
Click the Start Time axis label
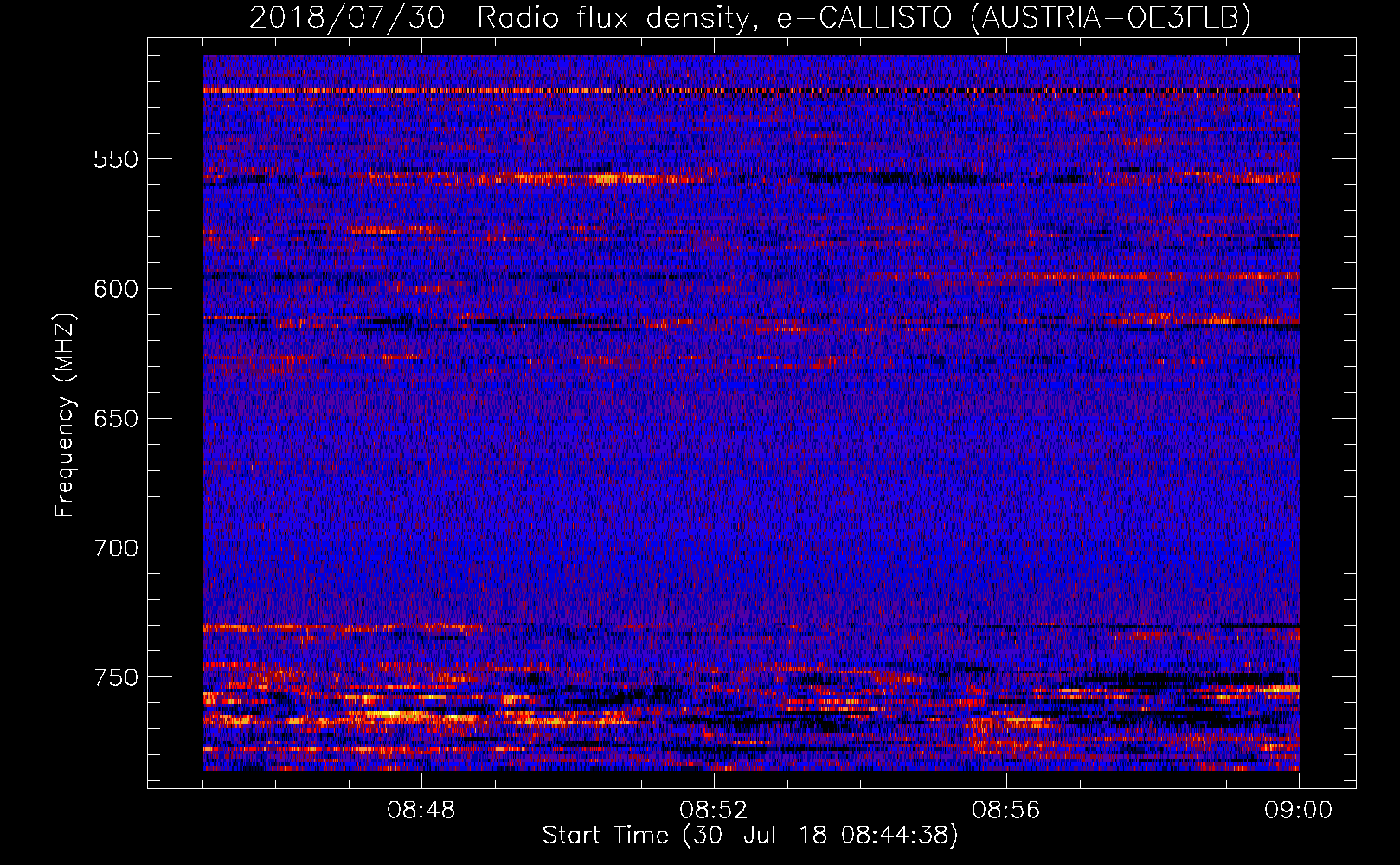(x=750, y=836)
